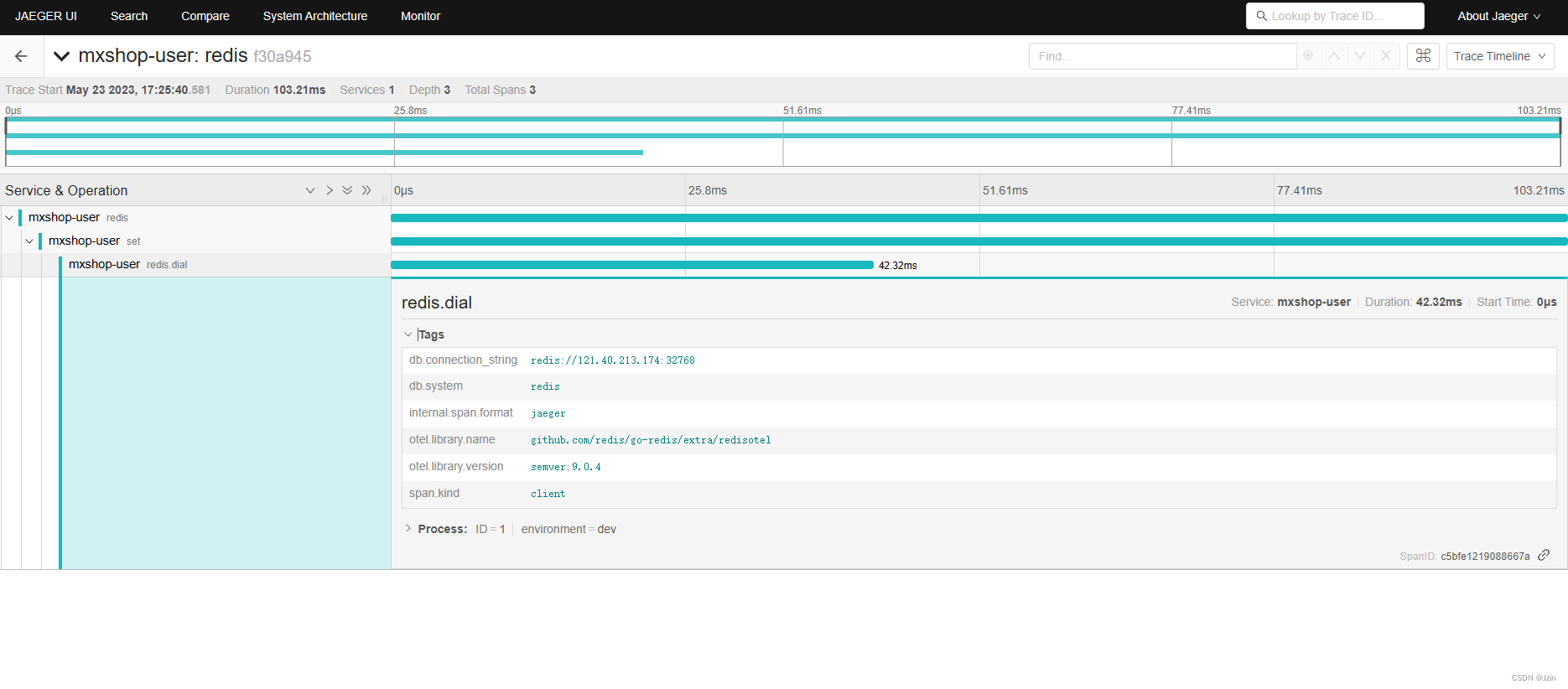
Task: Click the locate-span target icon in Find box
Action: (1308, 56)
